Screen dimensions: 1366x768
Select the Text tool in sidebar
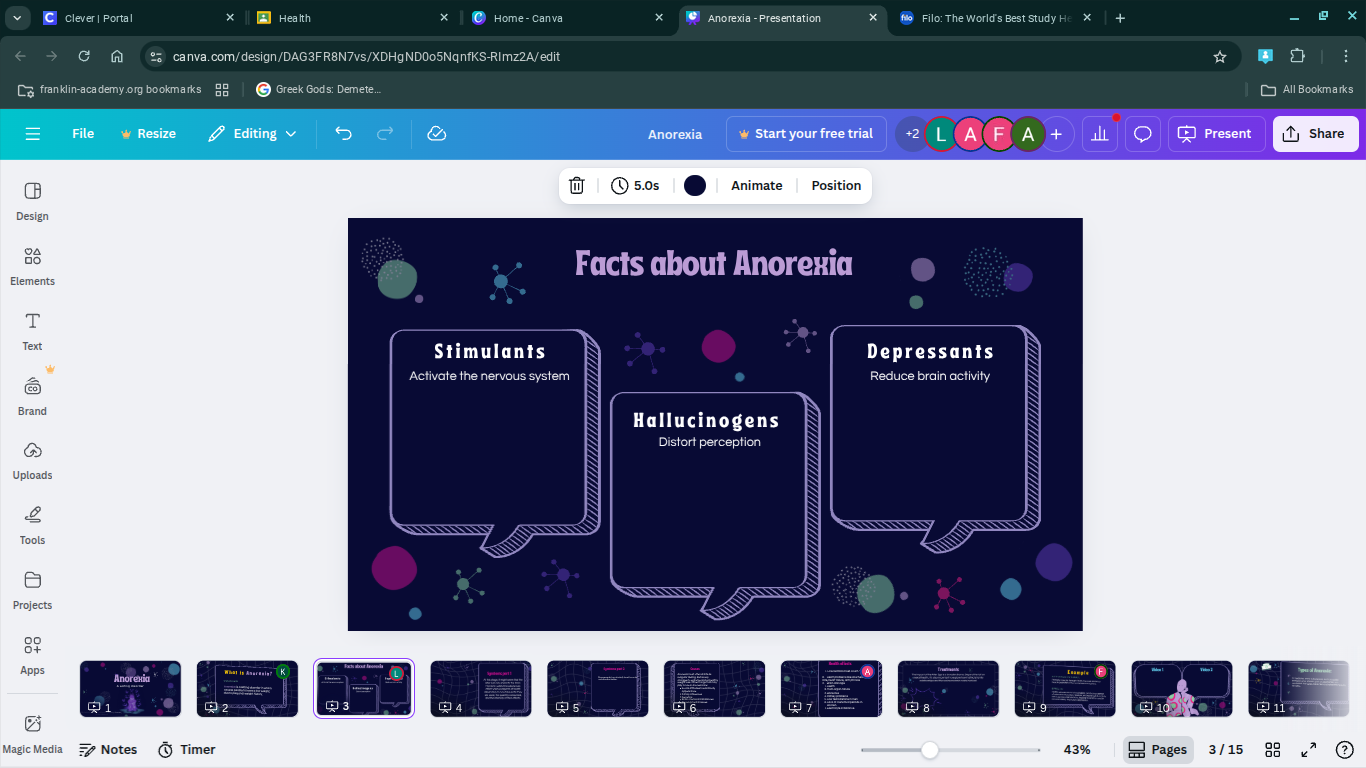pos(32,331)
